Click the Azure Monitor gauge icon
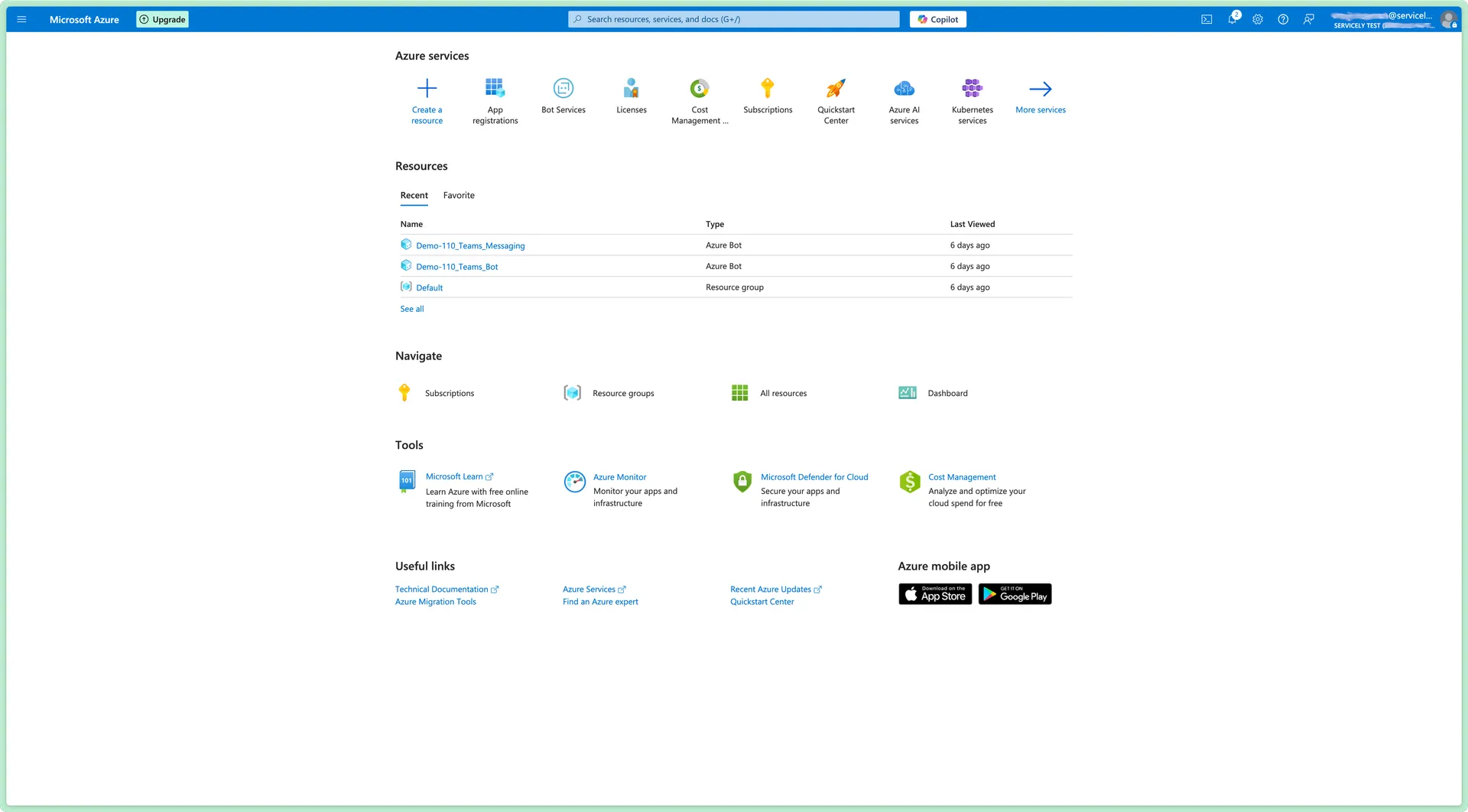This screenshot has height=812, width=1468. click(574, 482)
